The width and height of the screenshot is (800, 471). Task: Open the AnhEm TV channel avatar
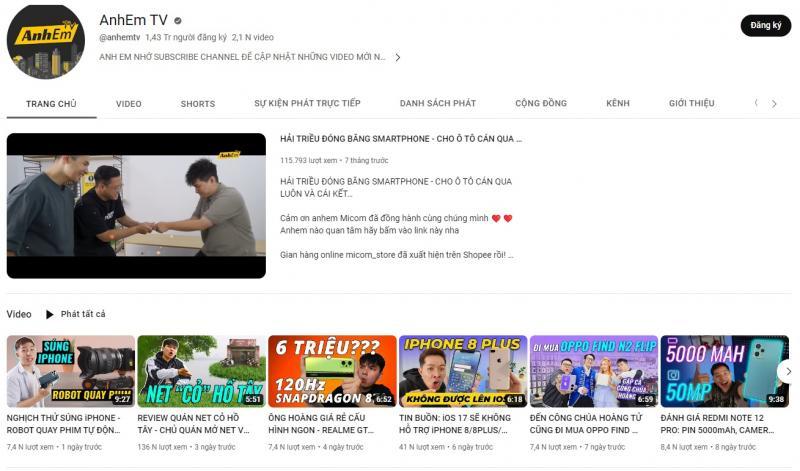[x=46, y=41]
